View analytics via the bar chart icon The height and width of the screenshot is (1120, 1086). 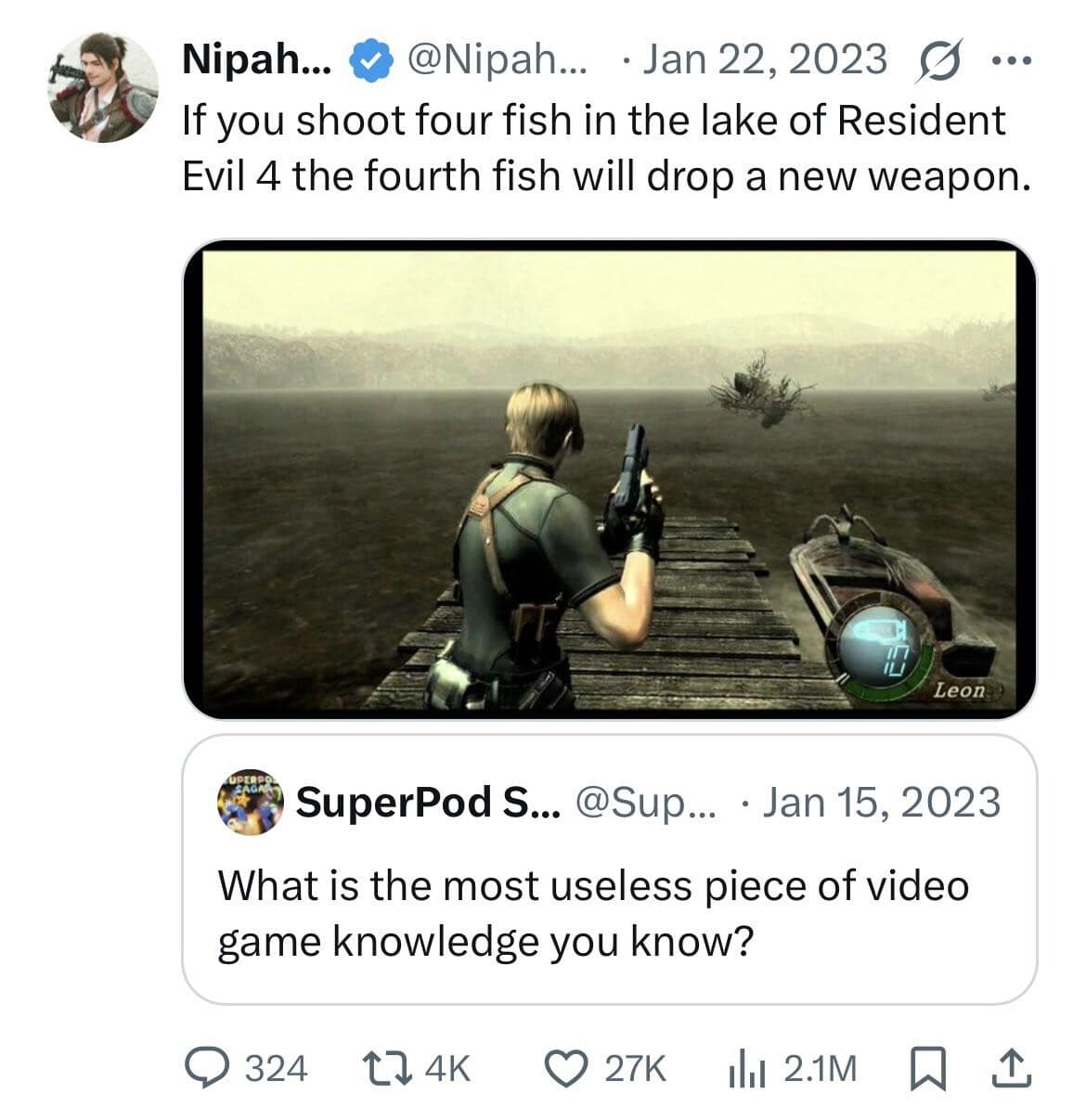point(744,1067)
